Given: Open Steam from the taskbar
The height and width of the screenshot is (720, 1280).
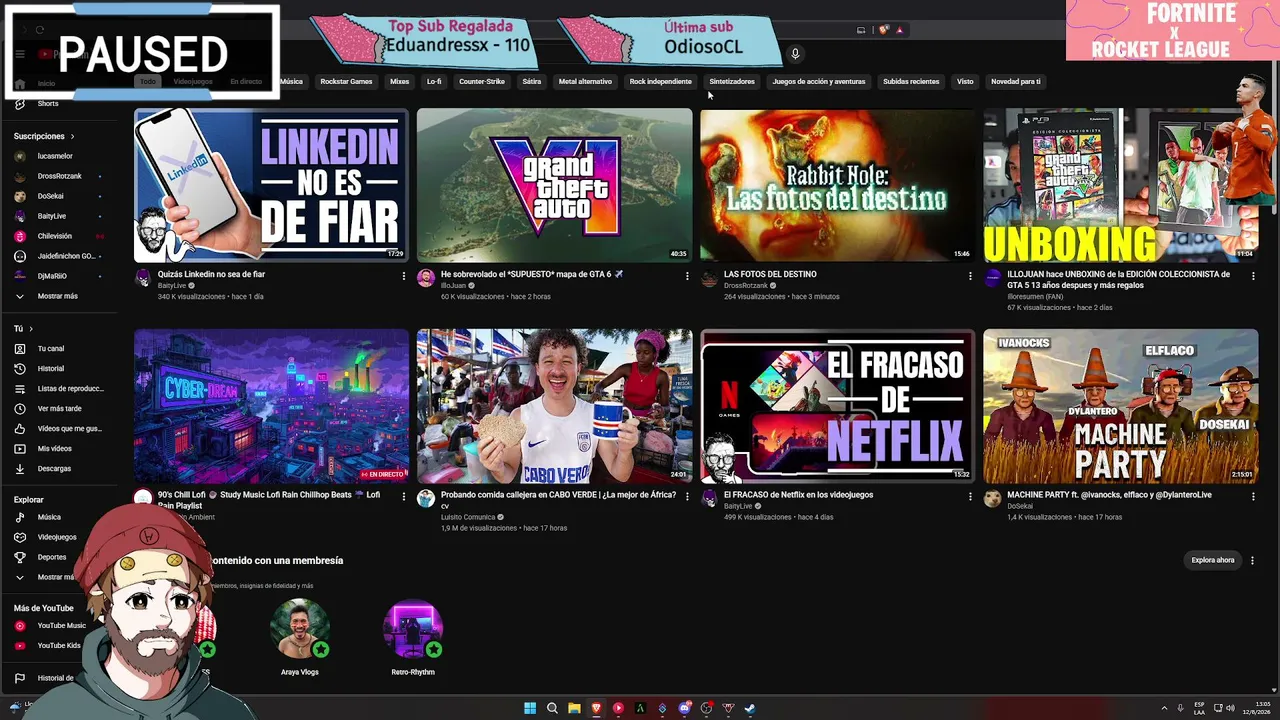Looking at the screenshot, I should coord(750,709).
